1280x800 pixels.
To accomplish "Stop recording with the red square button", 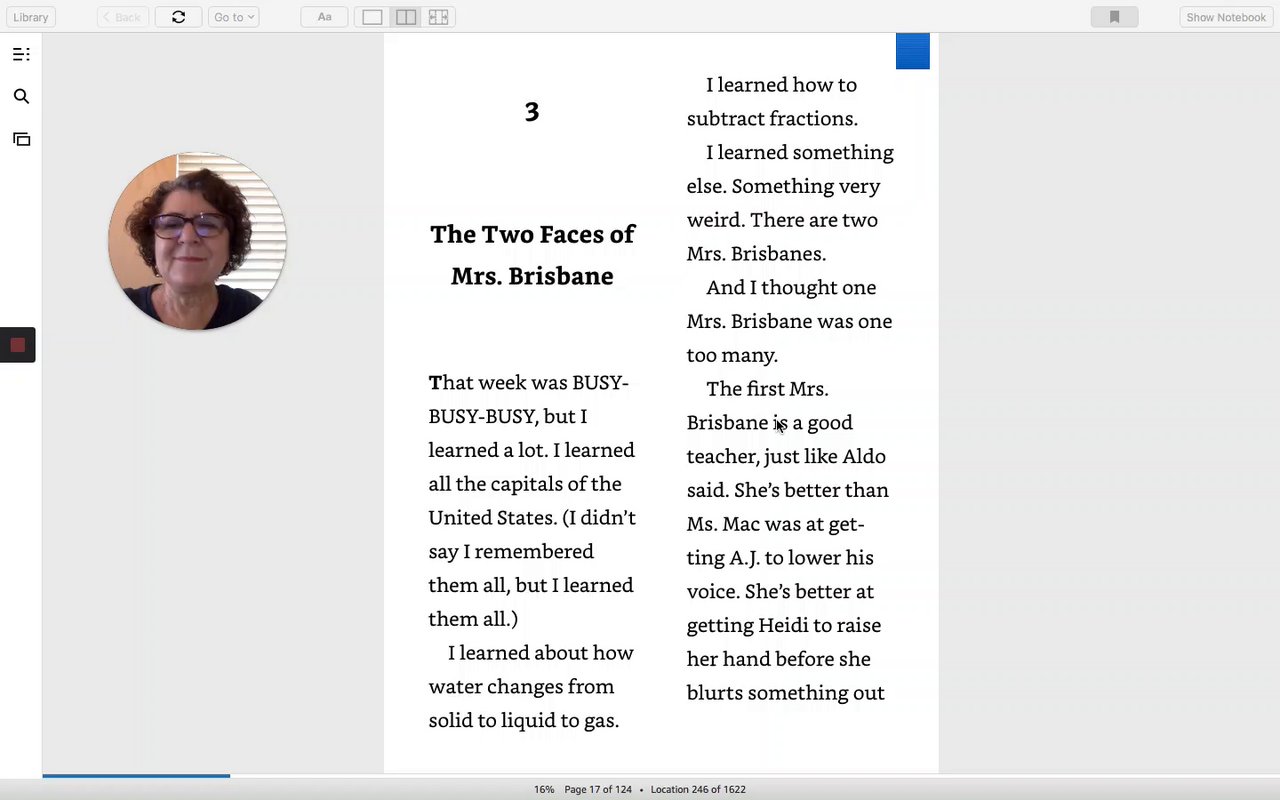I will 17,345.
